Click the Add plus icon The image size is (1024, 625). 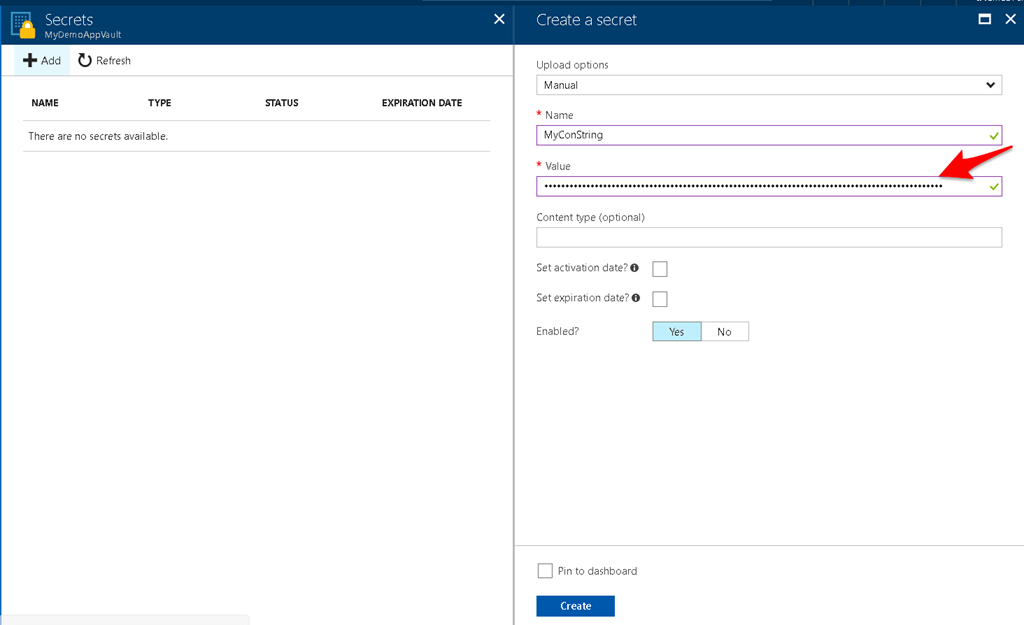30,60
